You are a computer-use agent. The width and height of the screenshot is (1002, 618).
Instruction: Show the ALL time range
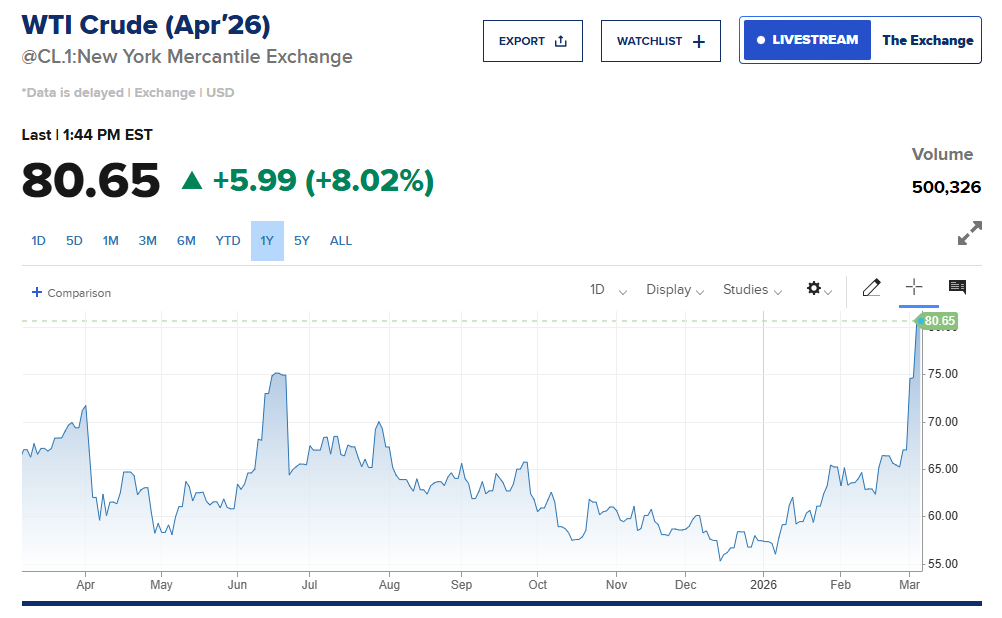tap(341, 241)
